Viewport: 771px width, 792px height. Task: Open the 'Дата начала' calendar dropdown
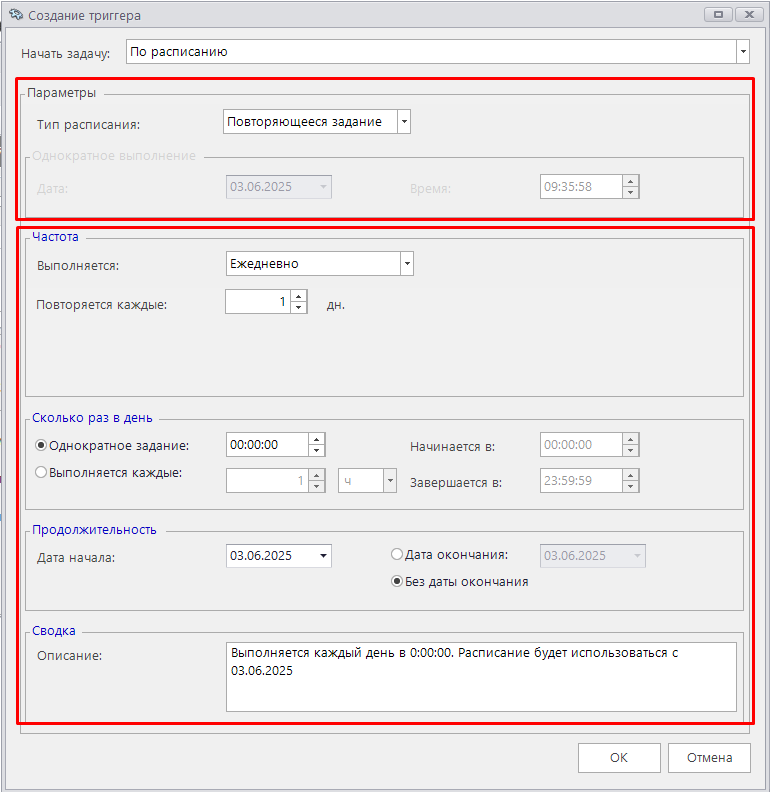coord(323,556)
